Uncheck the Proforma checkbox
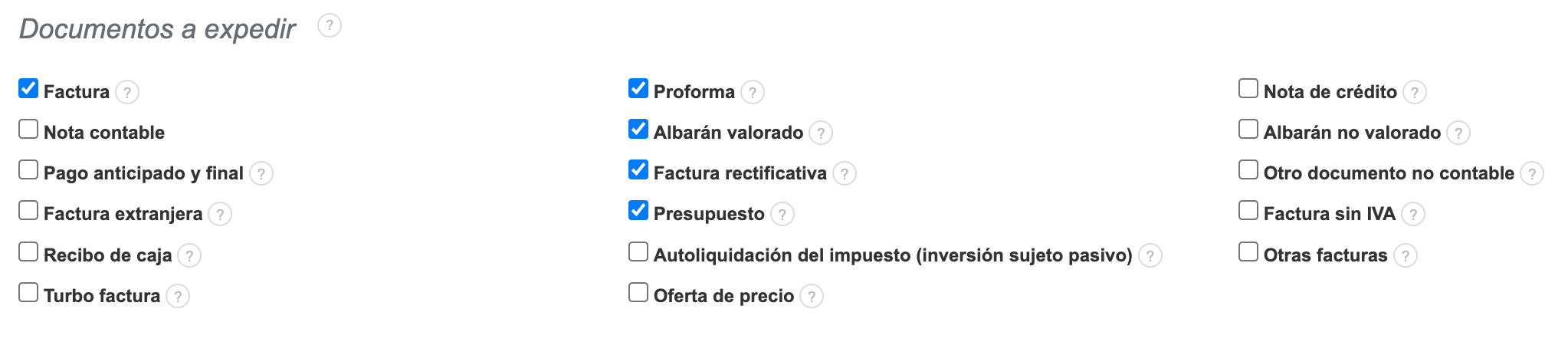This screenshot has width=1568, height=342. [x=638, y=89]
